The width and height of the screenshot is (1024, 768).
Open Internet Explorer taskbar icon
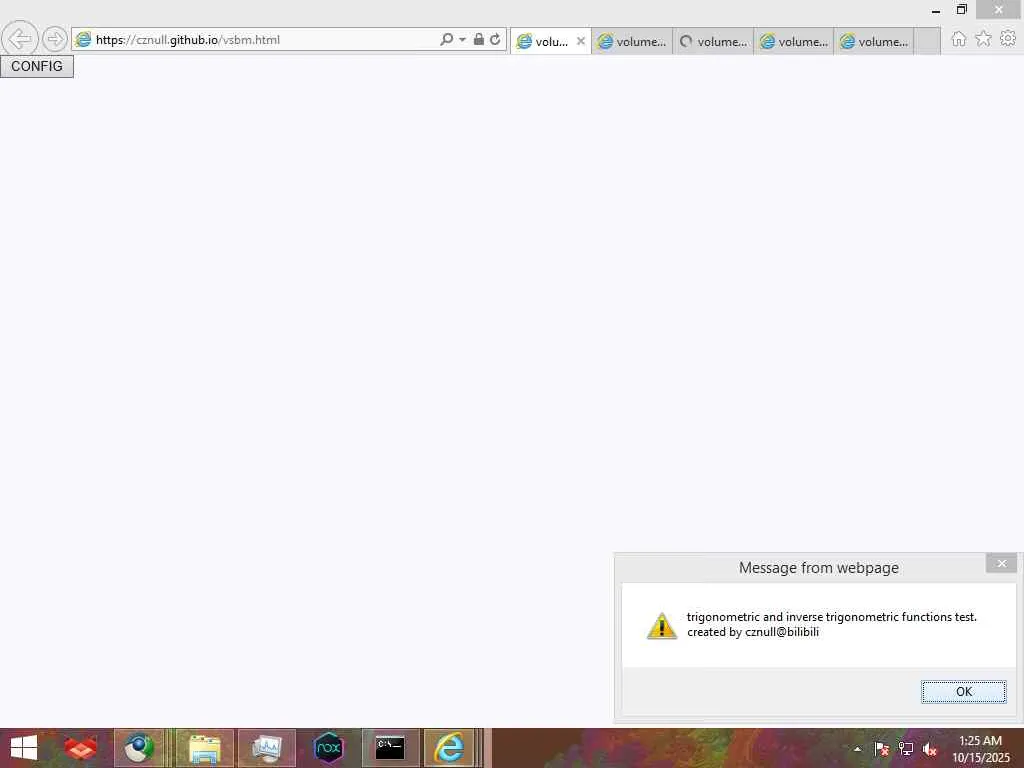click(449, 748)
